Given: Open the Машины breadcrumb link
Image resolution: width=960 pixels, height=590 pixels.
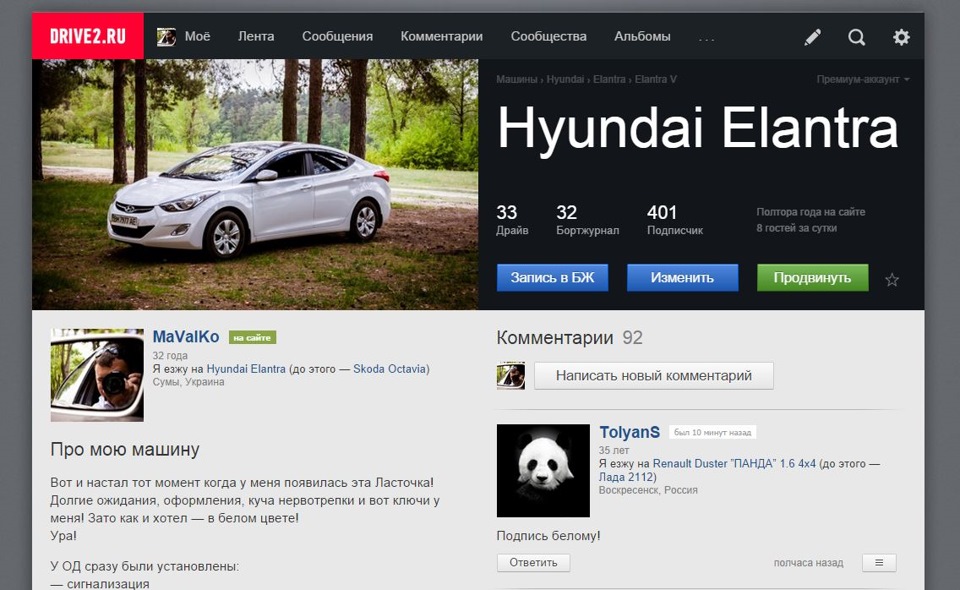Looking at the screenshot, I should 516,79.
